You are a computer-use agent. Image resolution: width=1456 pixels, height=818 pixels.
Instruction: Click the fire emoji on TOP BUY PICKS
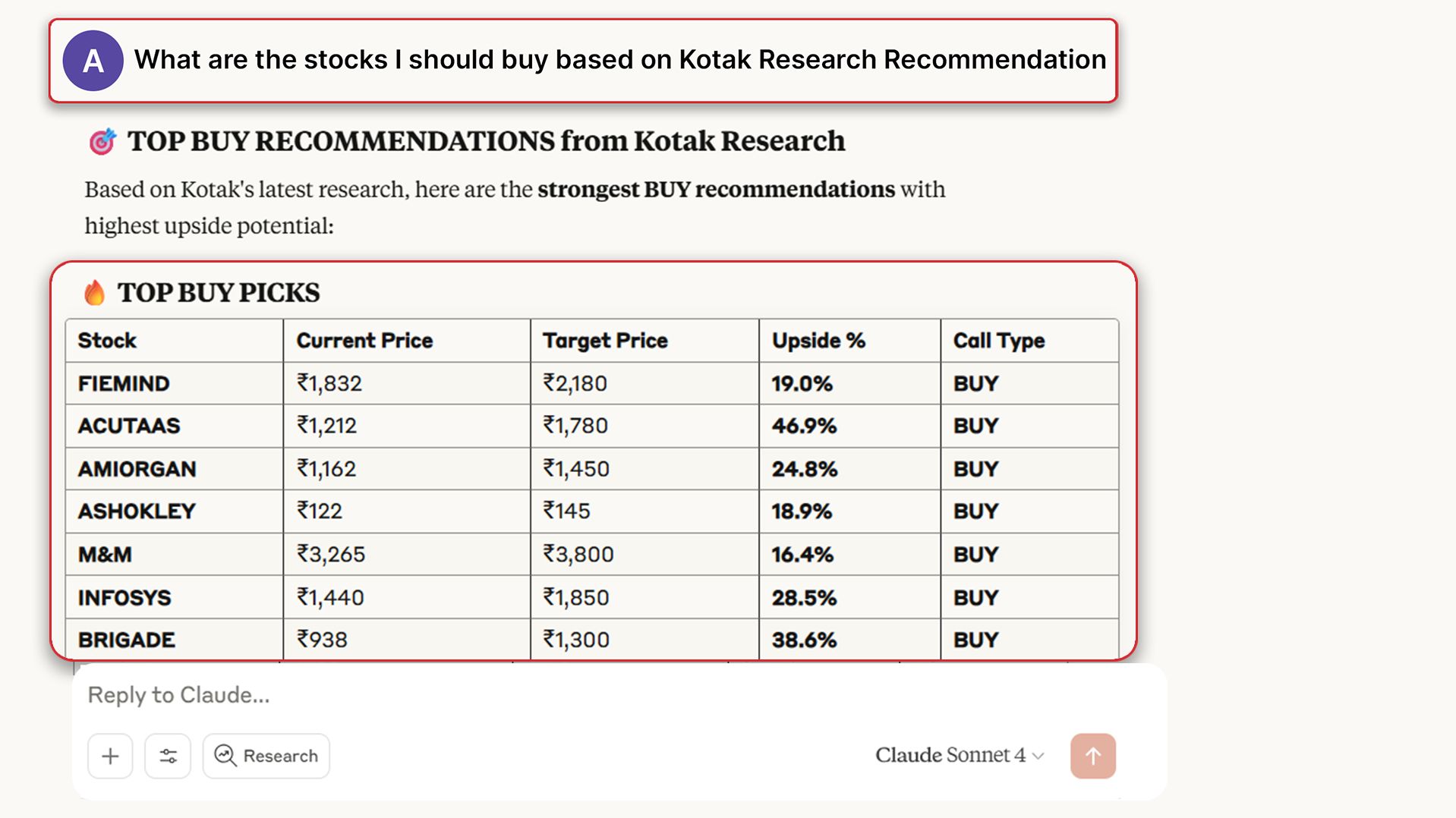95,291
